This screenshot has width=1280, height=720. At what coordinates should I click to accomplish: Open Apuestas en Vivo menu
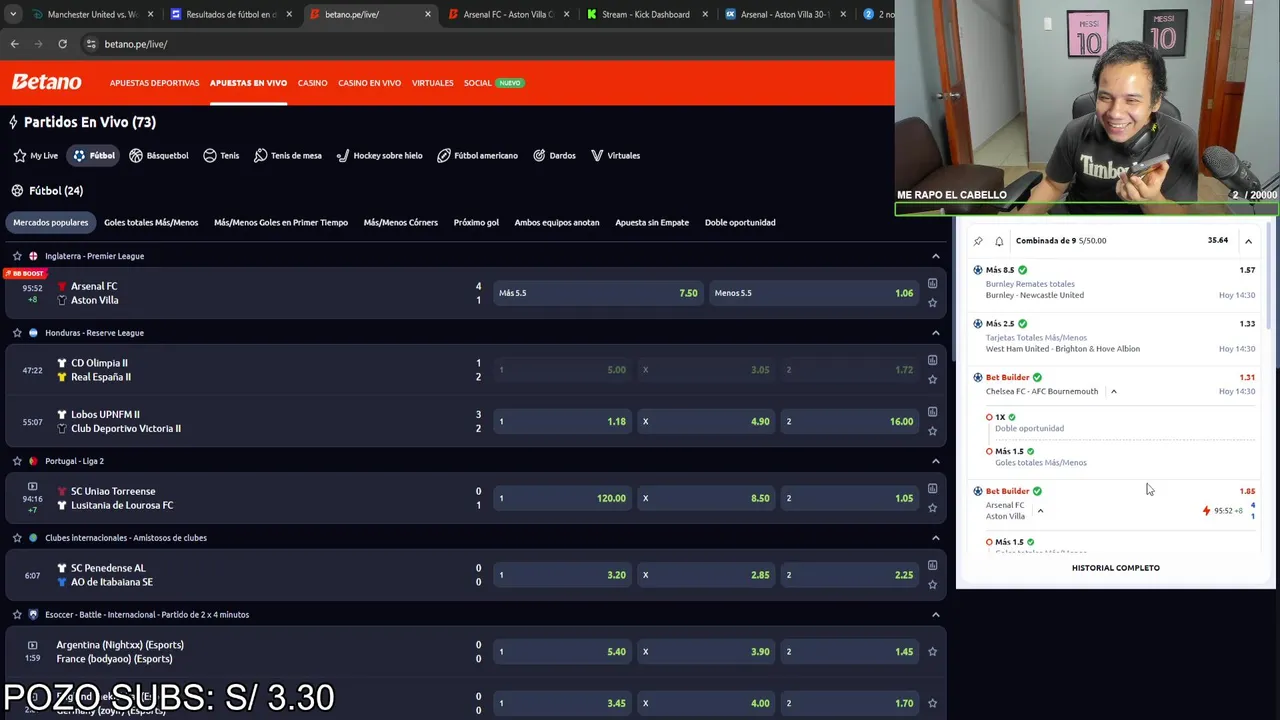coord(248,83)
